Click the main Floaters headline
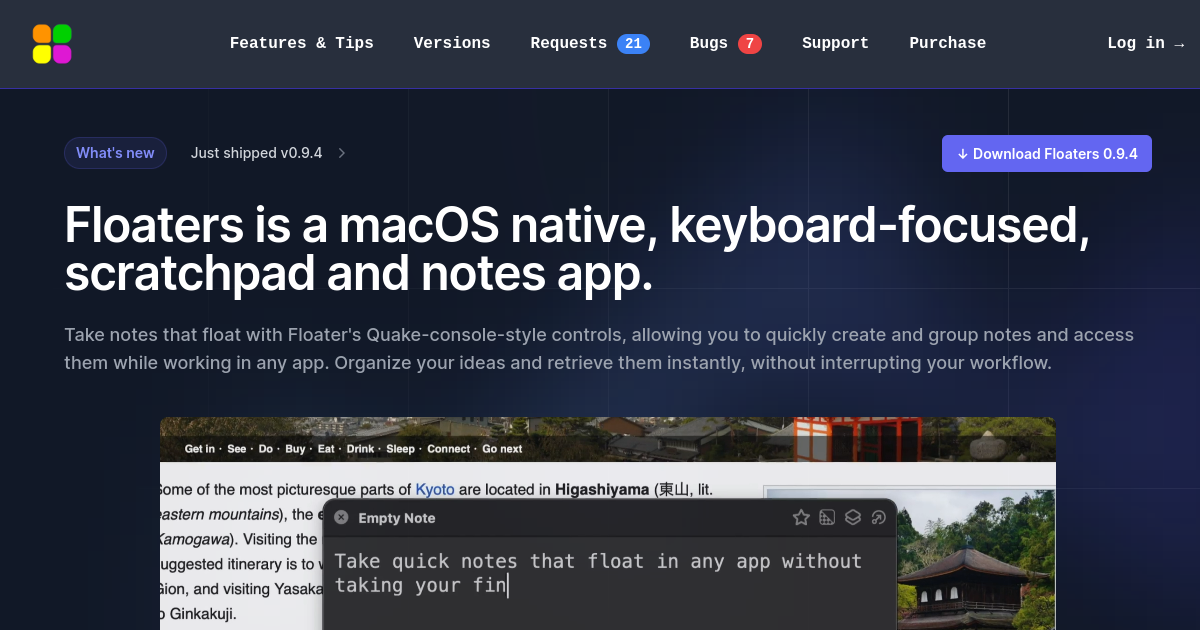This screenshot has width=1200, height=630. 577,249
